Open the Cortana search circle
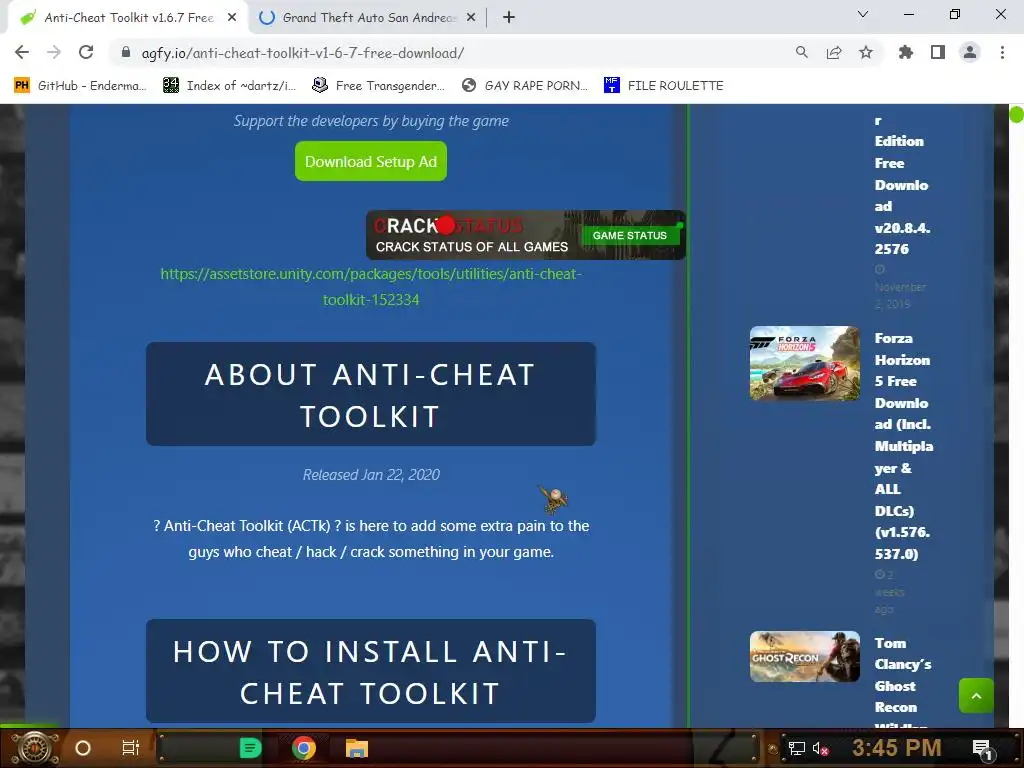The image size is (1024, 768). tap(83, 748)
